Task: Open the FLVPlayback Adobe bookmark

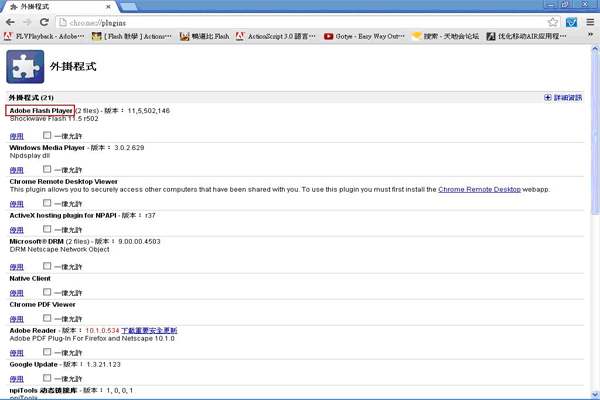Action: [x=46, y=36]
